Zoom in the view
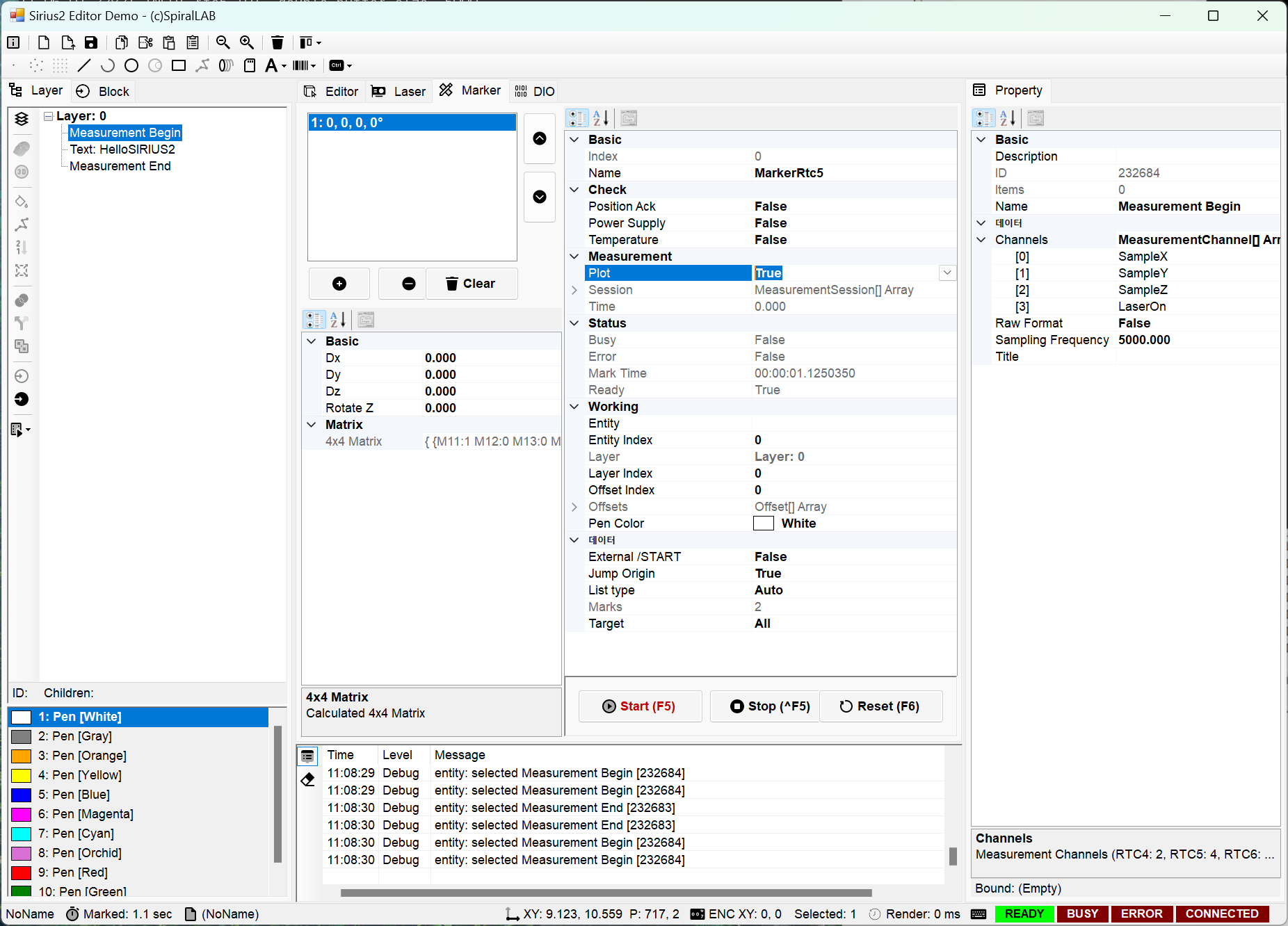The width and height of the screenshot is (1288, 926). (x=247, y=42)
